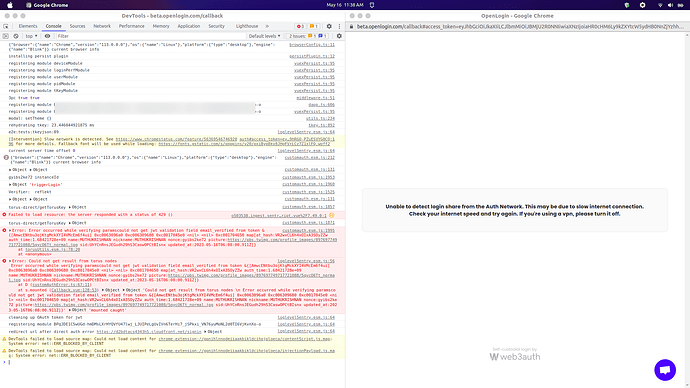
Task: Click the lock icon in the OpenLogin address bar
Action: (351, 26)
